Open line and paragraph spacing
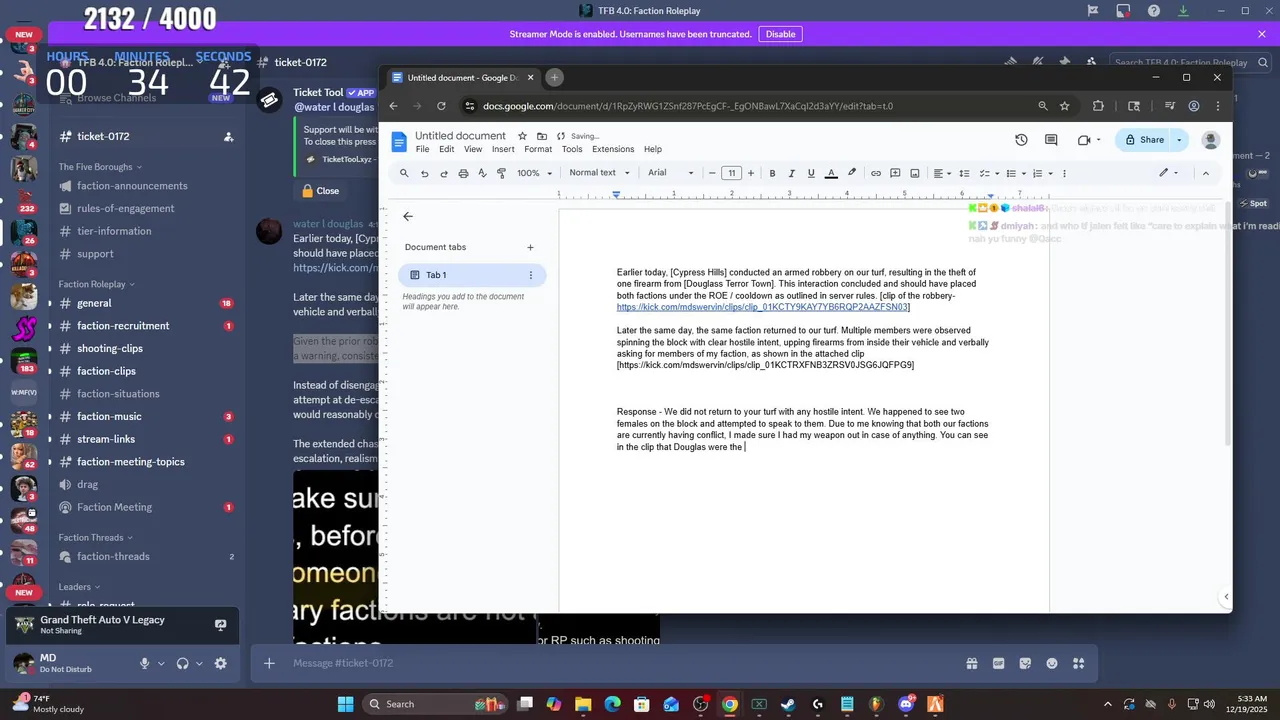Screen dimensions: 1280x720 964,173
